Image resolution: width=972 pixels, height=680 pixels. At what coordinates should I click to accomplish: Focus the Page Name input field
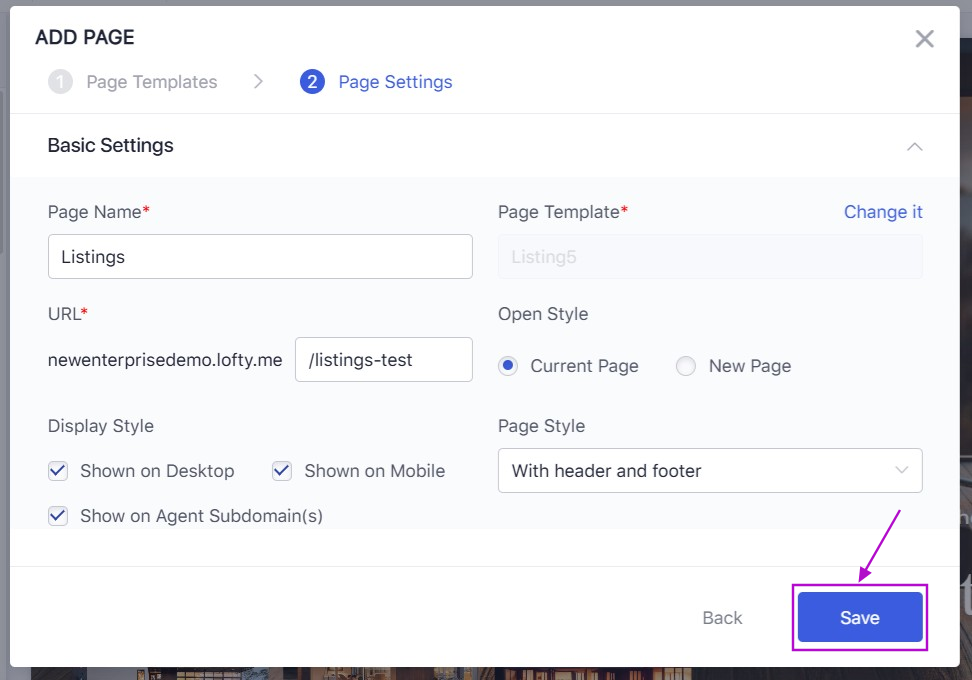260,257
